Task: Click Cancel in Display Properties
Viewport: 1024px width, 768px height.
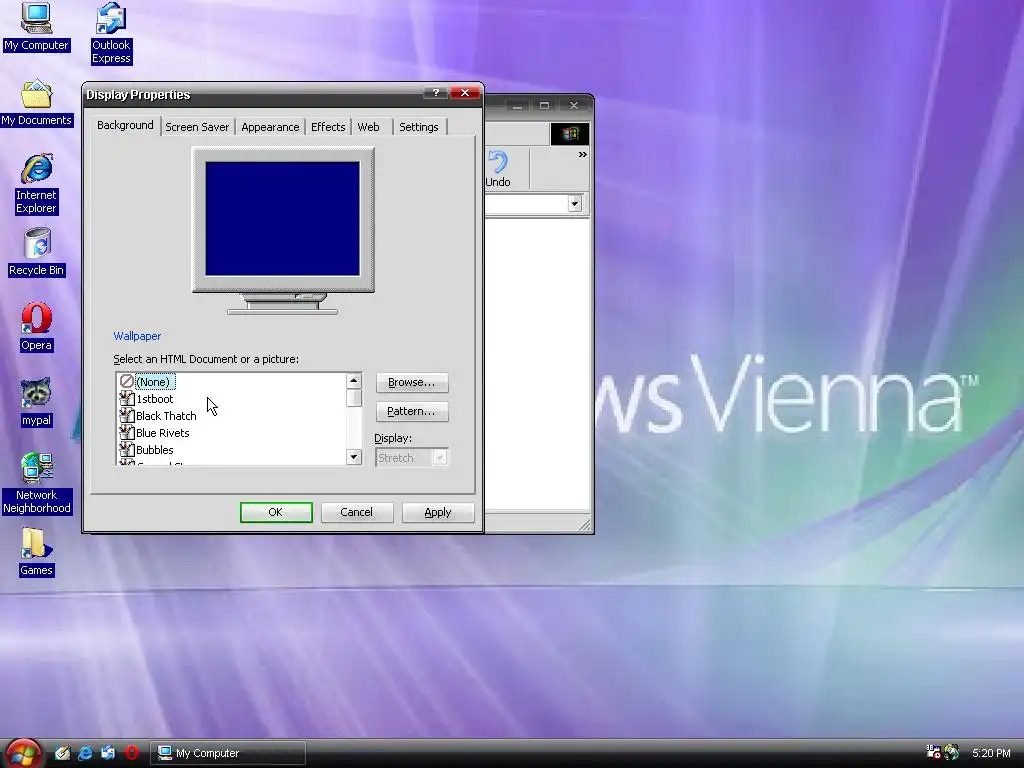Action: coord(357,512)
